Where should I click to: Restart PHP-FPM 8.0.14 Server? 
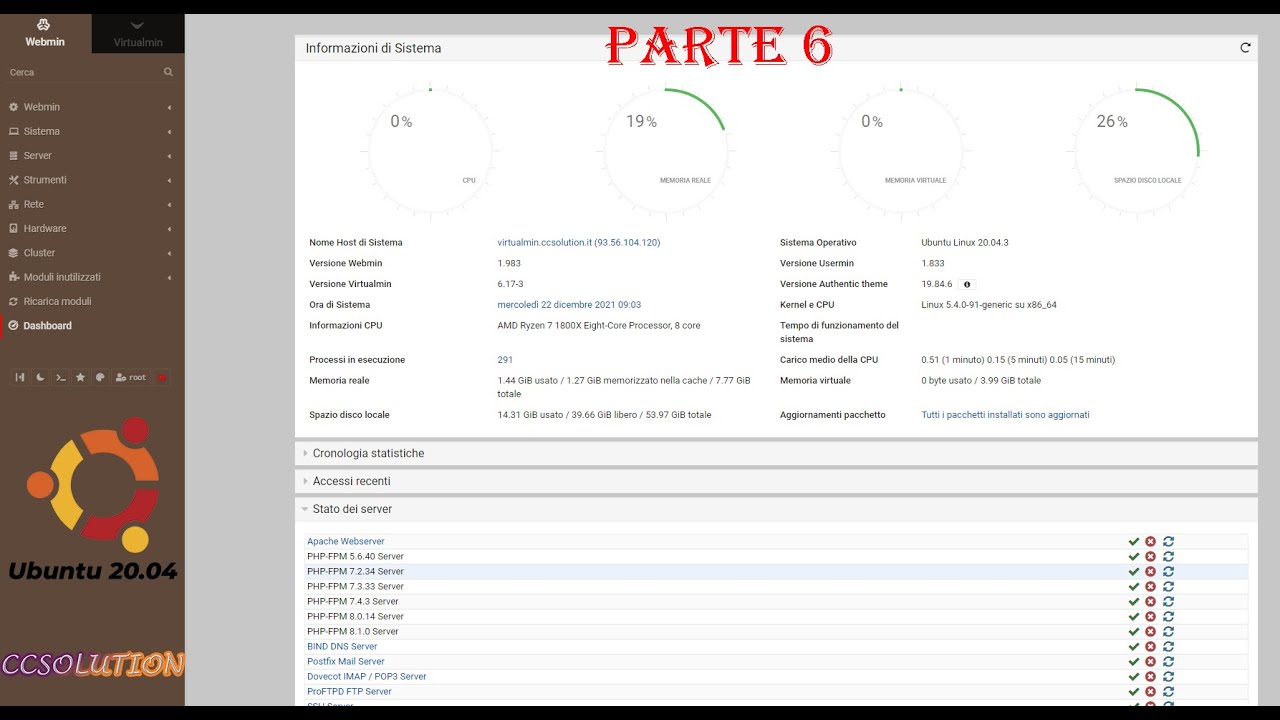(1168, 616)
